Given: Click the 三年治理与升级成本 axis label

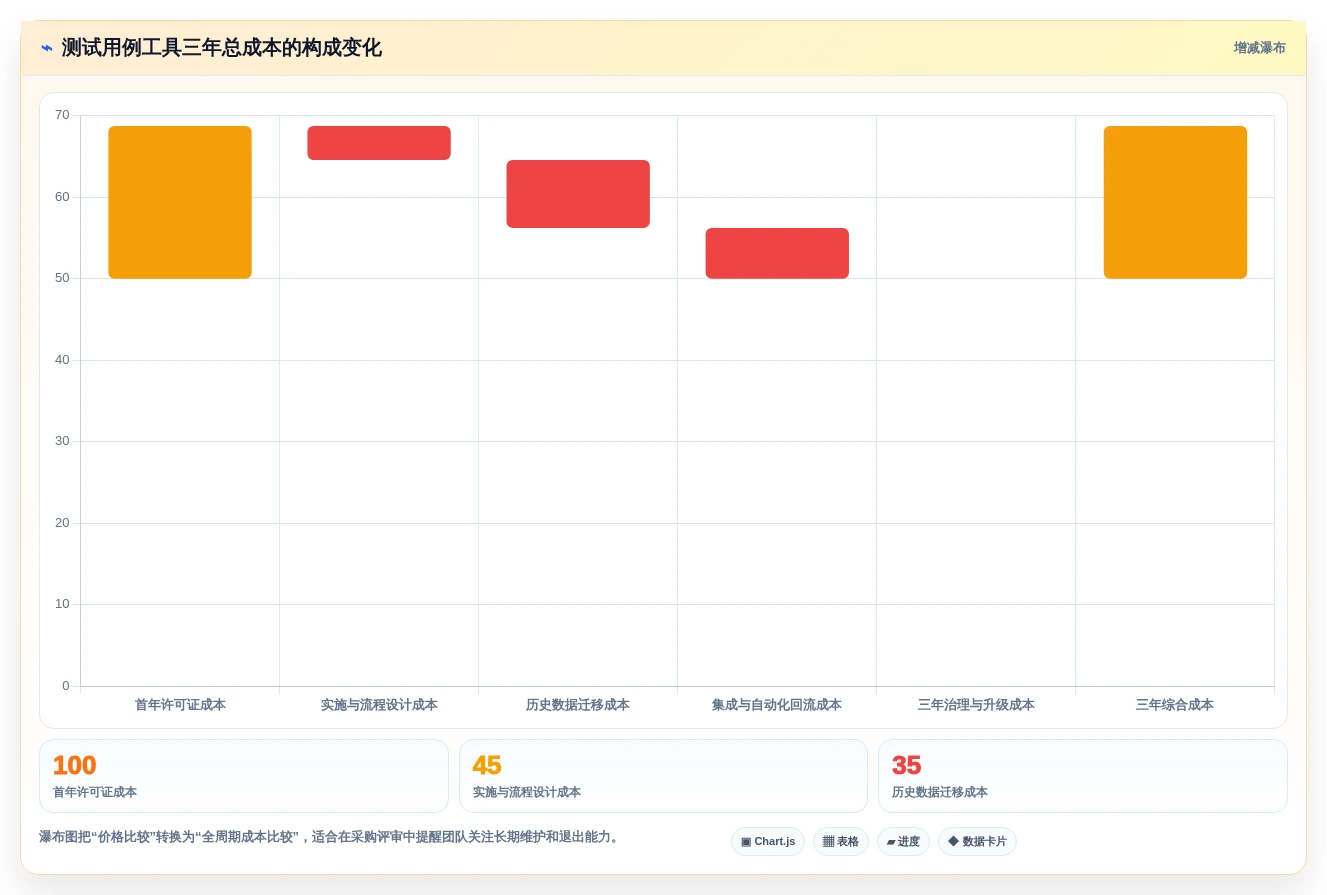Looking at the screenshot, I should pos(976,705).
